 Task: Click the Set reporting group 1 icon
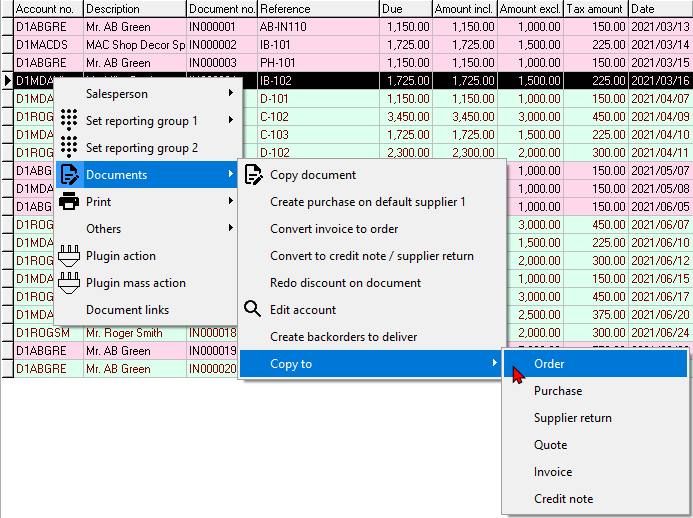[69, 120]
